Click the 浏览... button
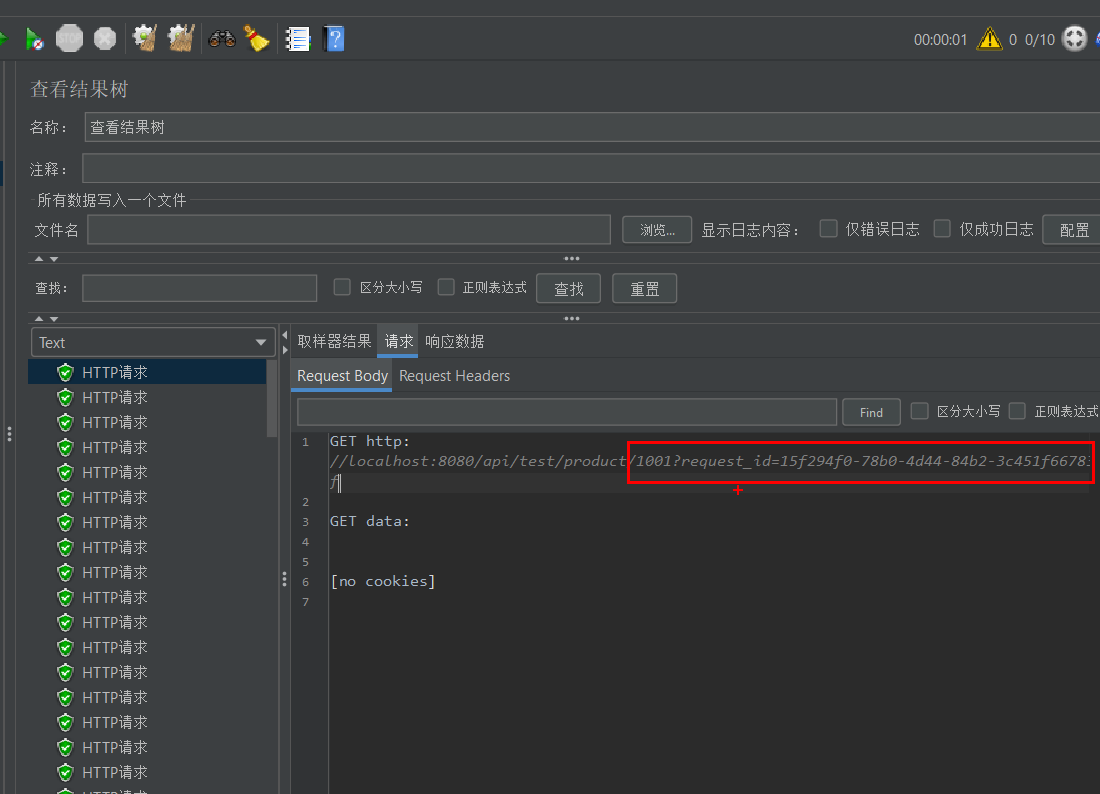The image size is (1100, 794). (657, 229)
